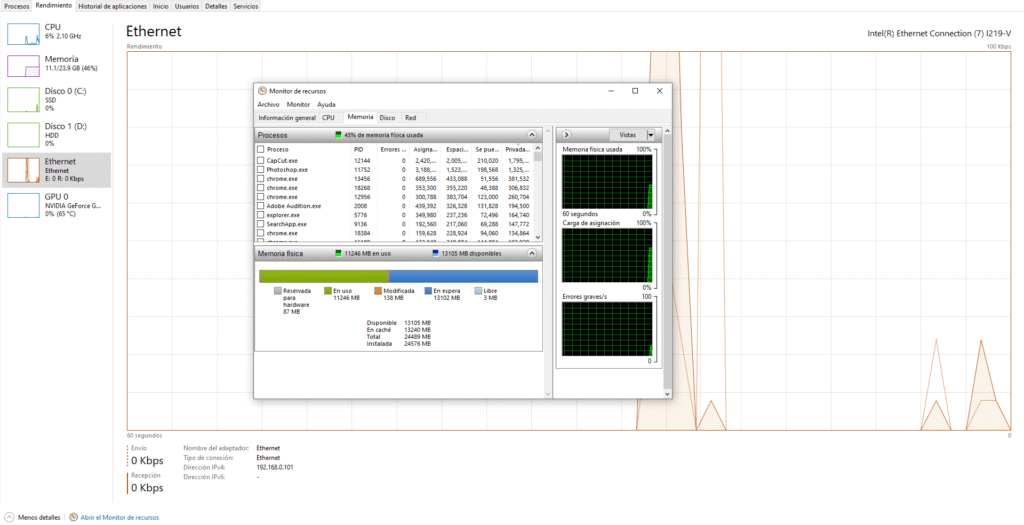Tick the Photoshop.exe process checkbox
The width and height of the screenshot is (1024, 525).
(260, 170)
